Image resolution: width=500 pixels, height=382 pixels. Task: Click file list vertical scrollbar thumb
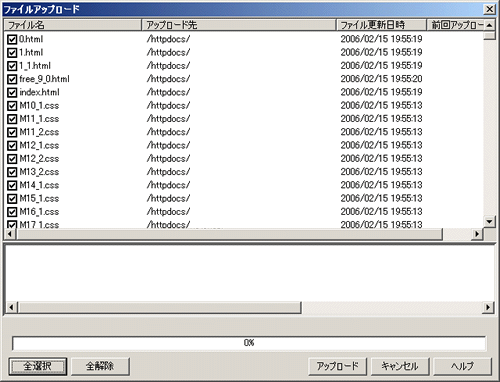[489, 36]
